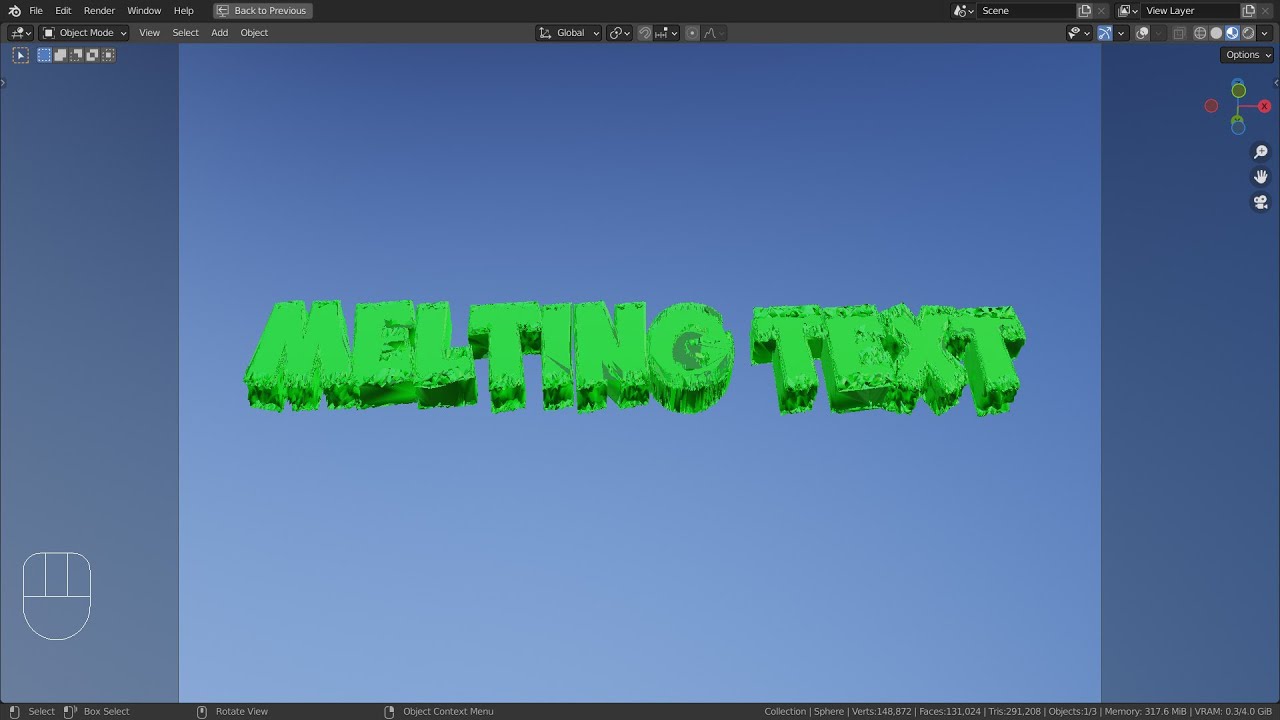Switch to Solid viewport shading
Screen dimensions: 1280x720
click(x=1216, y=32)
